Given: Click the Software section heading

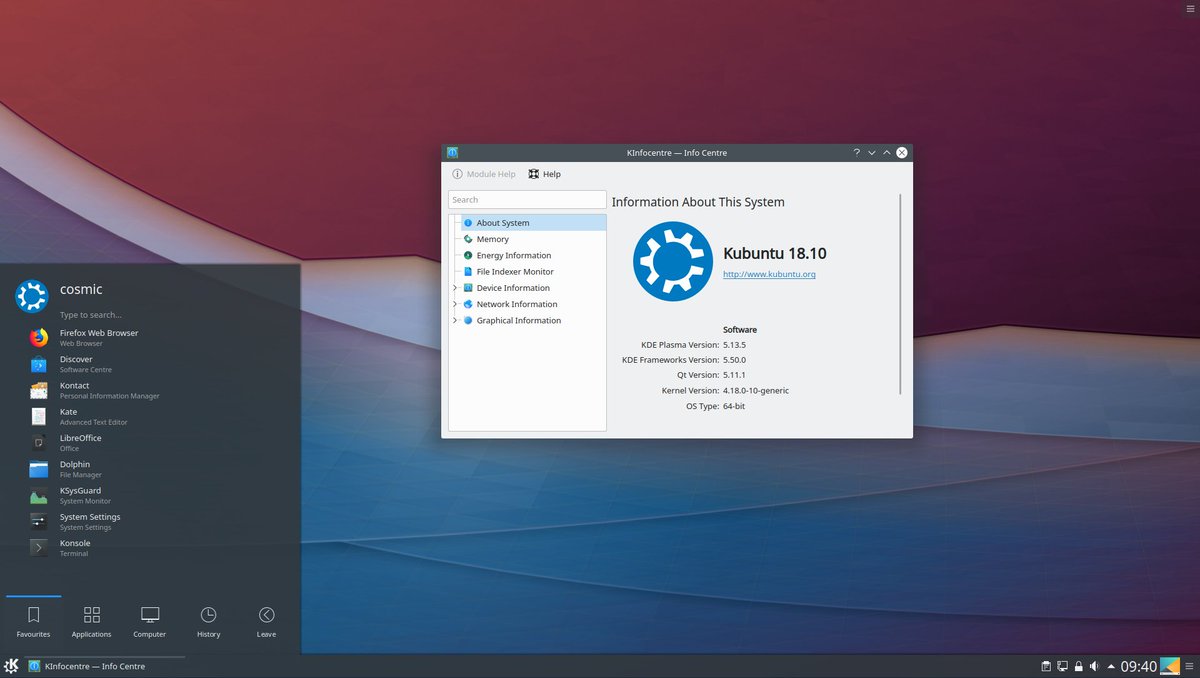Looking at the screenshot, I should click(x=740, y=330).
